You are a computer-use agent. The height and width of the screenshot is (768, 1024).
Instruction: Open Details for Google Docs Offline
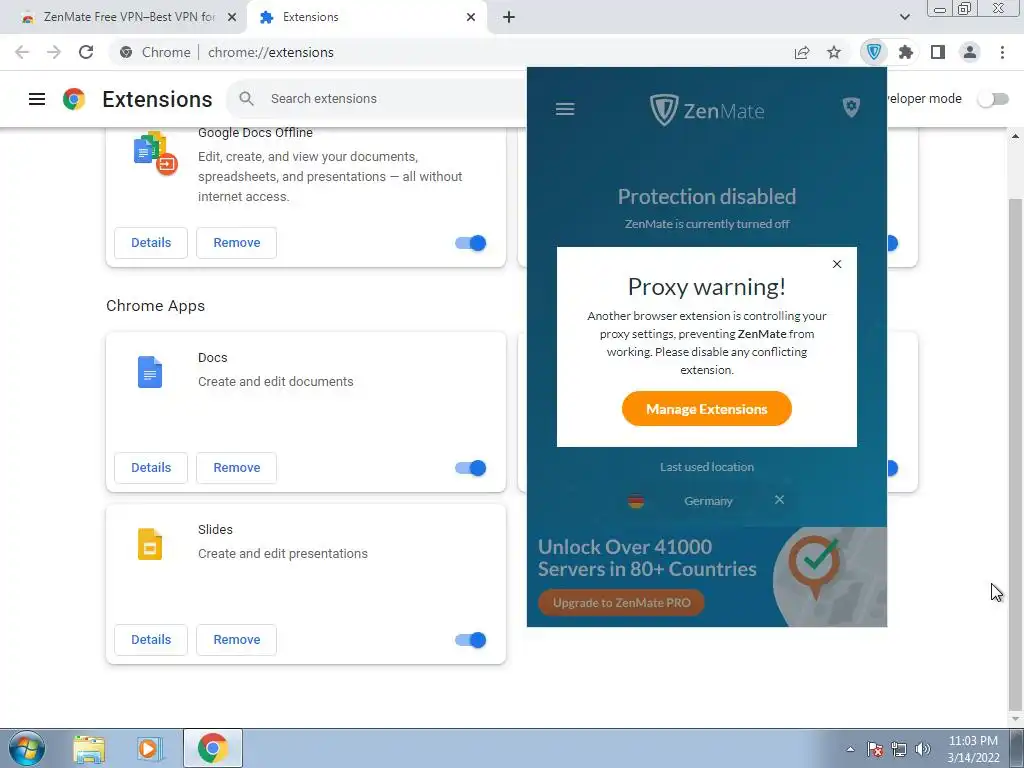151,243
